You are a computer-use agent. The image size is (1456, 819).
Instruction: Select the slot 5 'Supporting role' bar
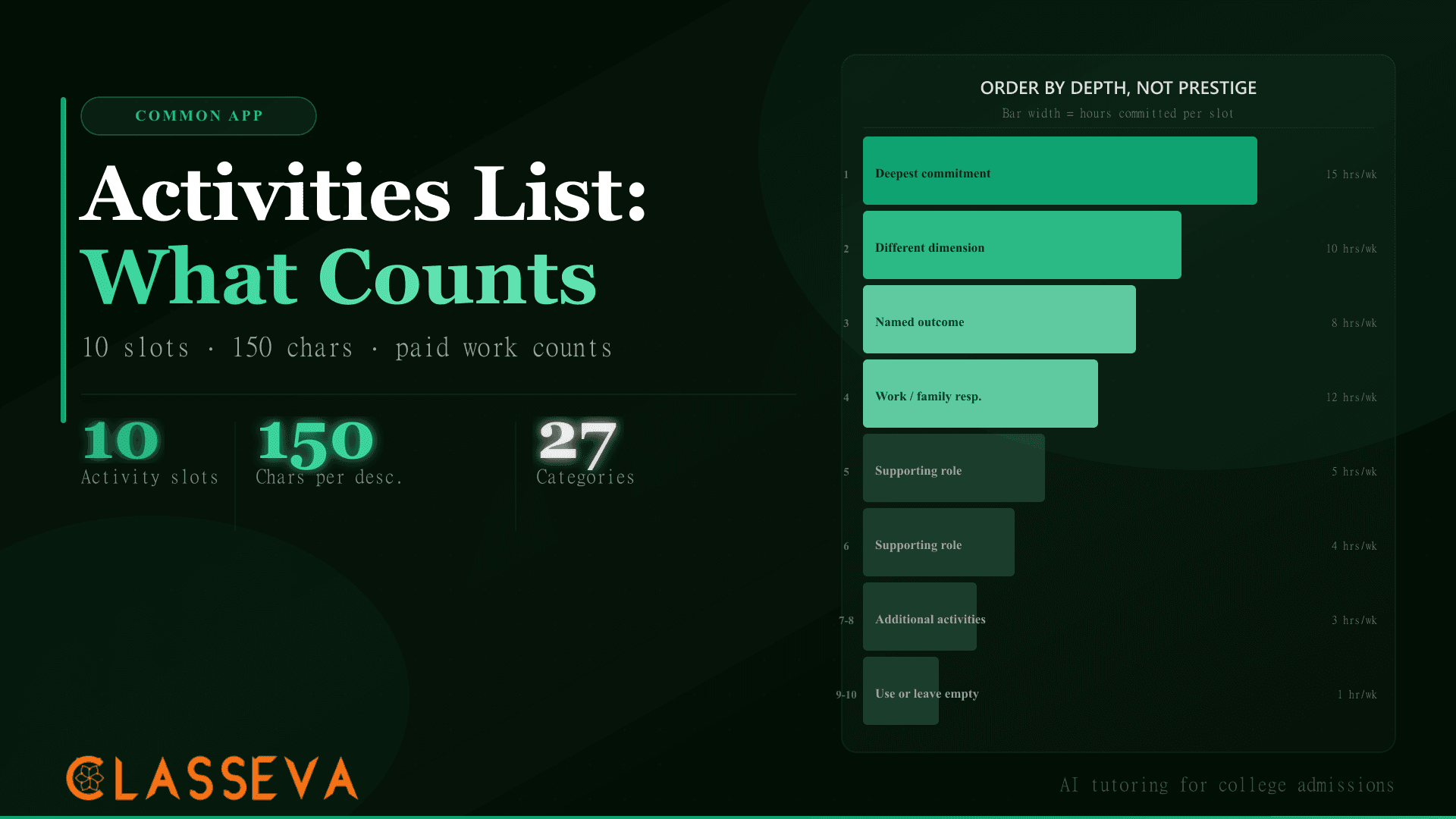coord(953,468)
